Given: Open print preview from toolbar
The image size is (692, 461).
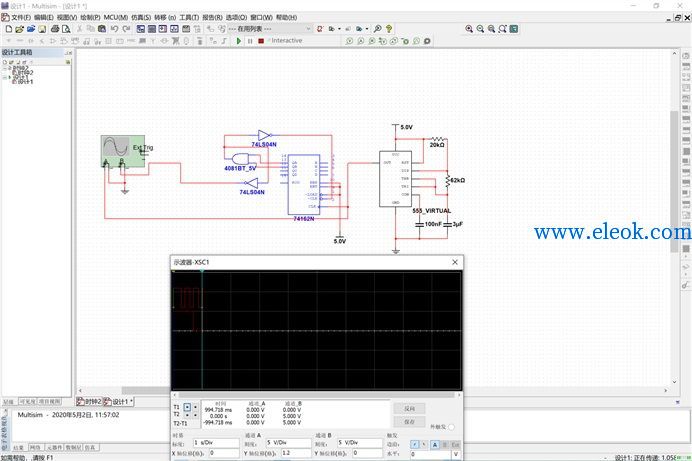Looking at the screenshot, I should 66,29.
